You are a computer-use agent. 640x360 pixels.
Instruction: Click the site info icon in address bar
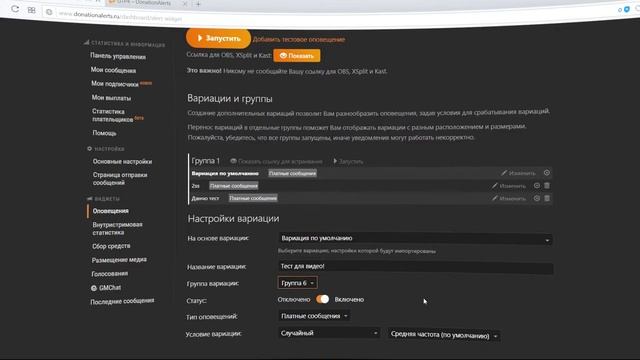click(49, 12)
